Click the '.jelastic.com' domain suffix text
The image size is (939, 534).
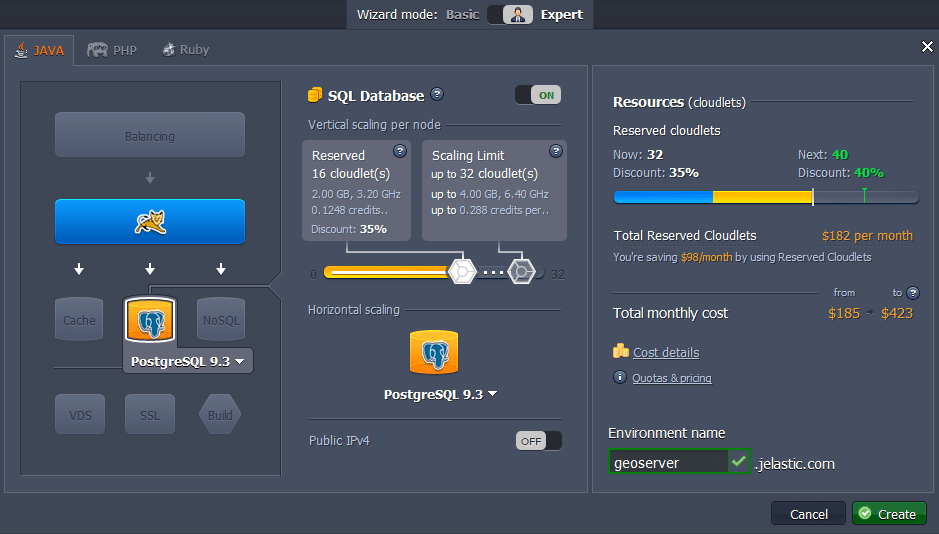(794, 464)
